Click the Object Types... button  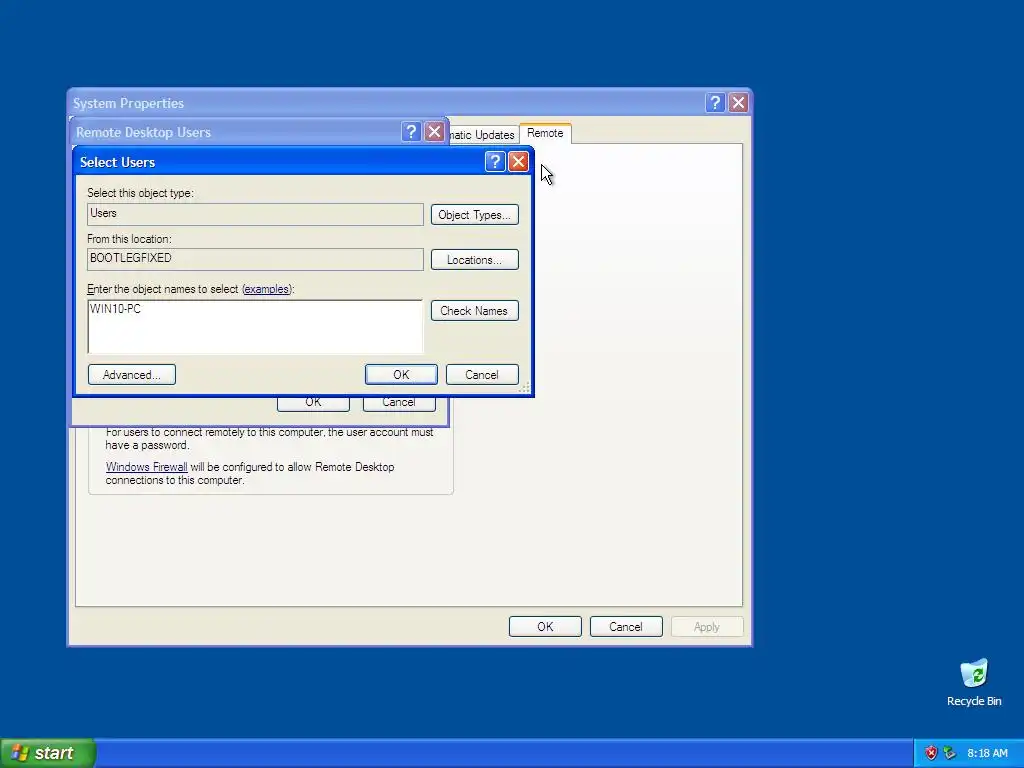(475, 215)
